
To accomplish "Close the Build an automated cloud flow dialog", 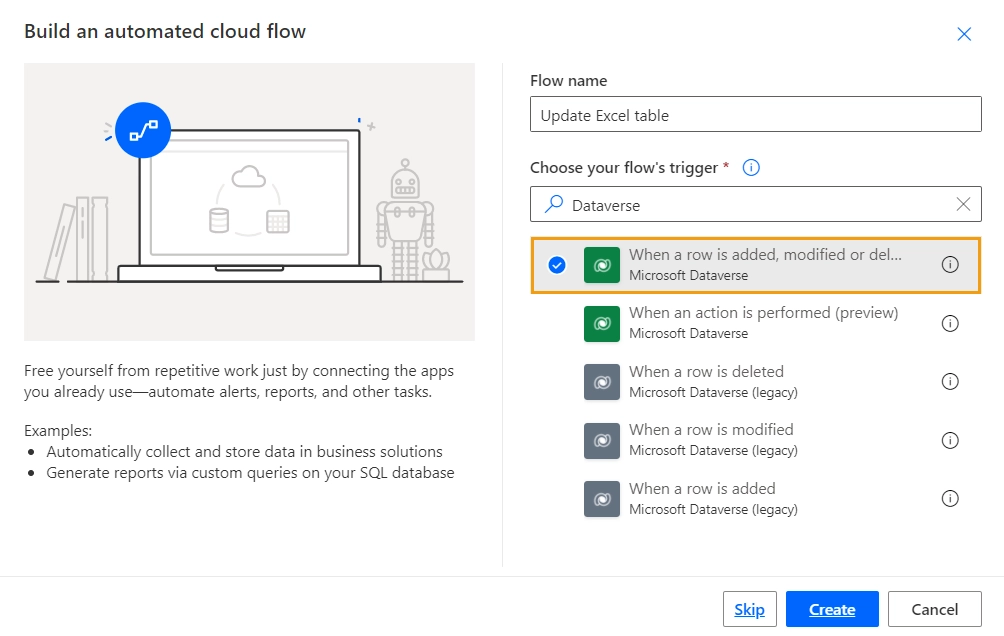I will click(964, 34).
